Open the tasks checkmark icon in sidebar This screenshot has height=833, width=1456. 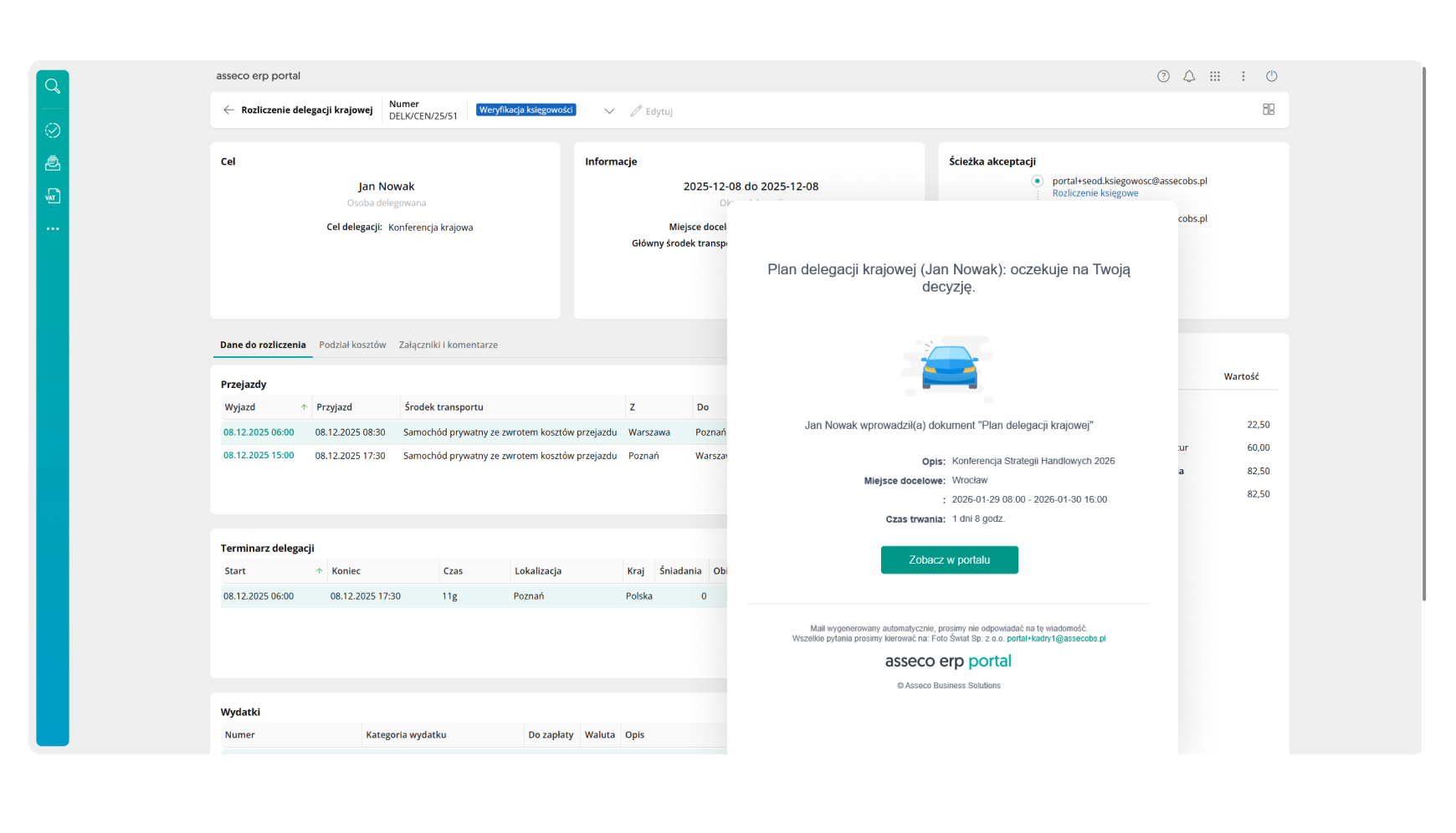tap(53, 130)
